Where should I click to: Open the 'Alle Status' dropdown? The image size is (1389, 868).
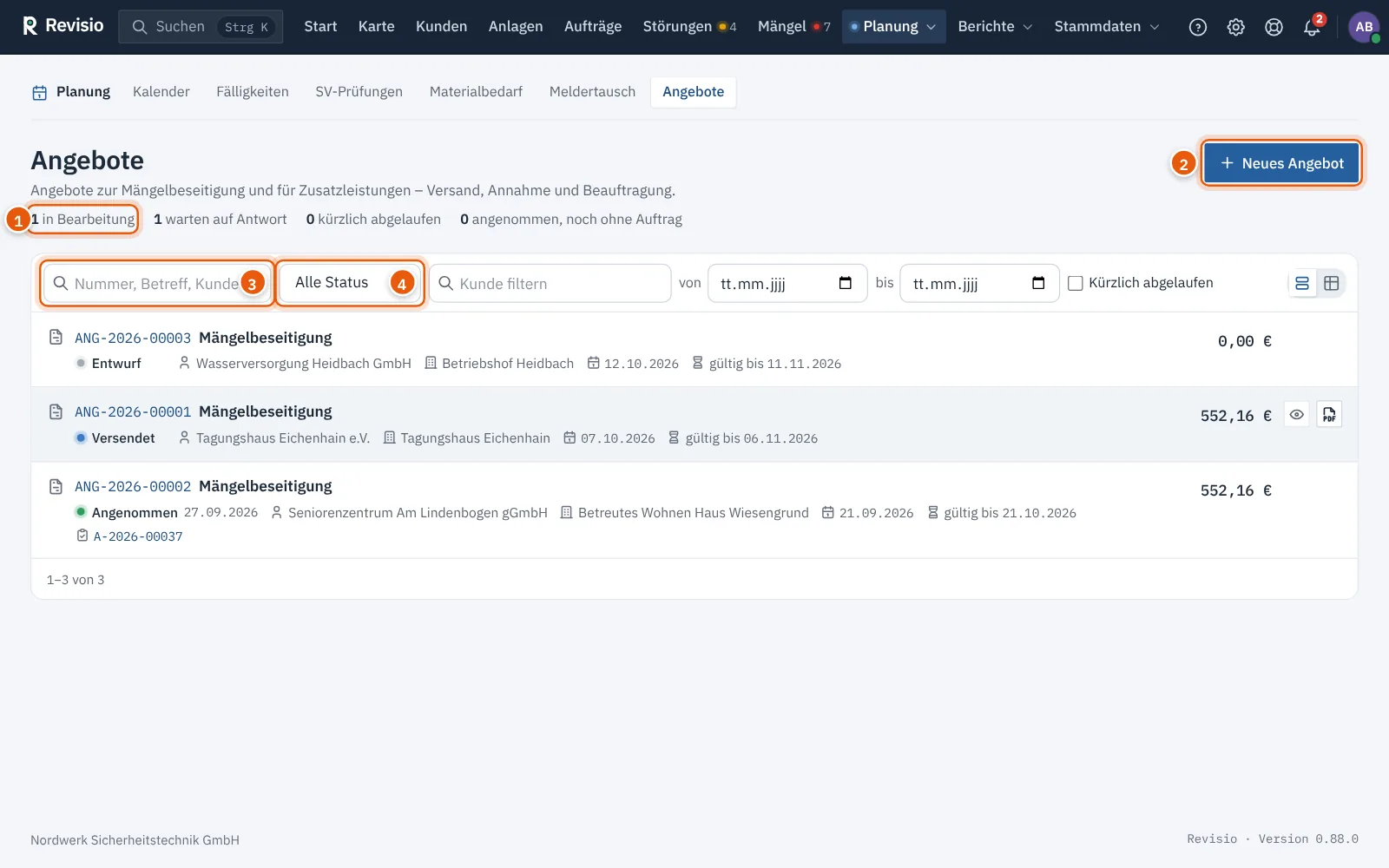point(350,283)
